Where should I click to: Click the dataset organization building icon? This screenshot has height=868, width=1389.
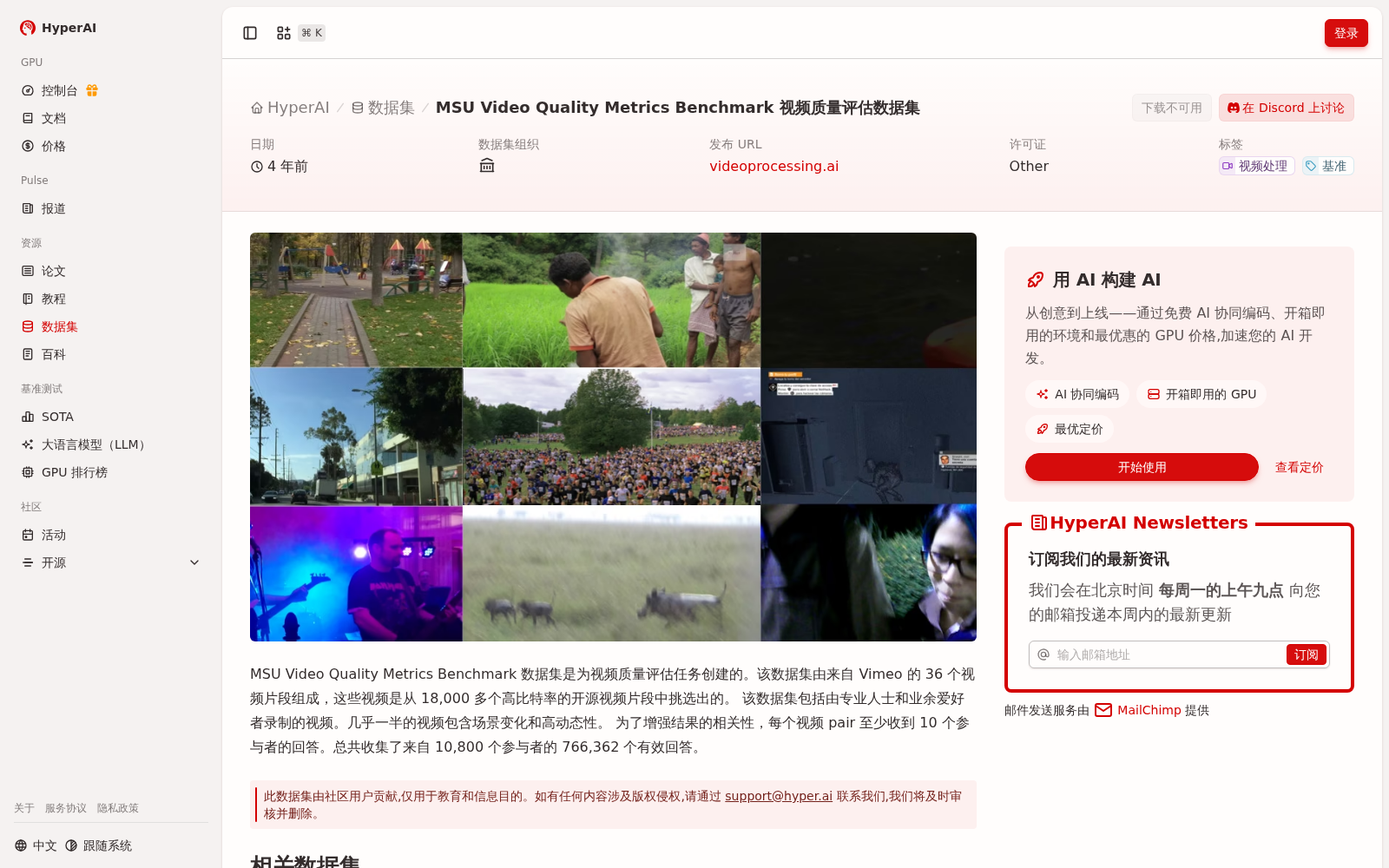(487, 166)
